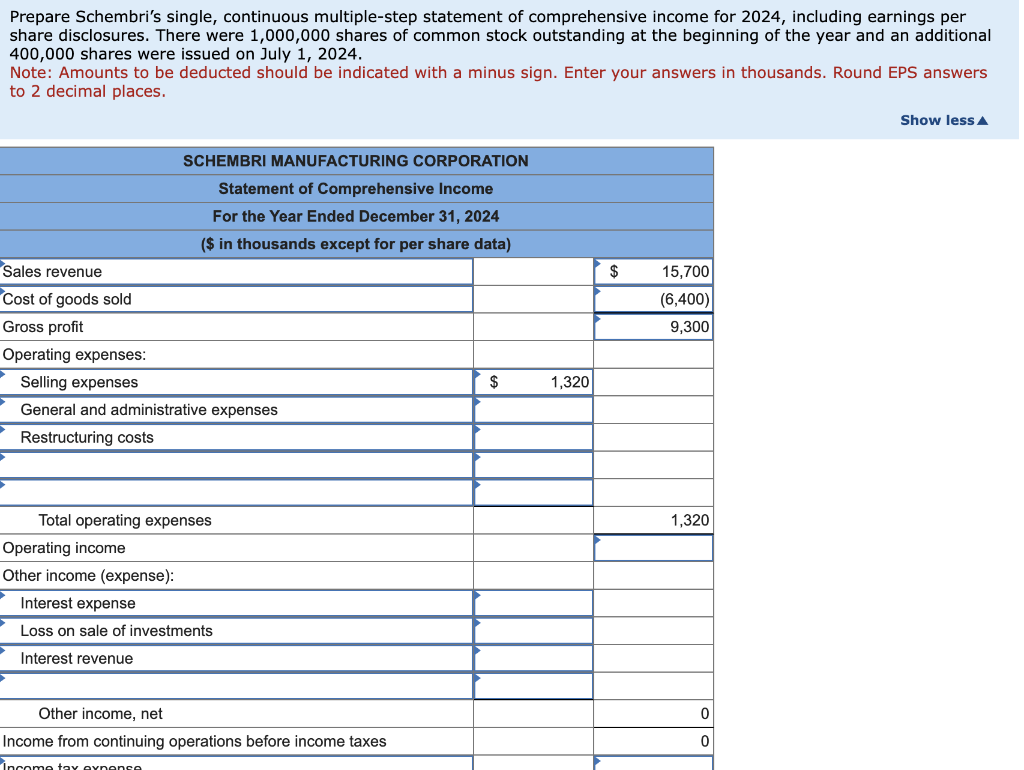
Task: Open the blank account label selector below Restructuring costs
Action: point(235,464)
